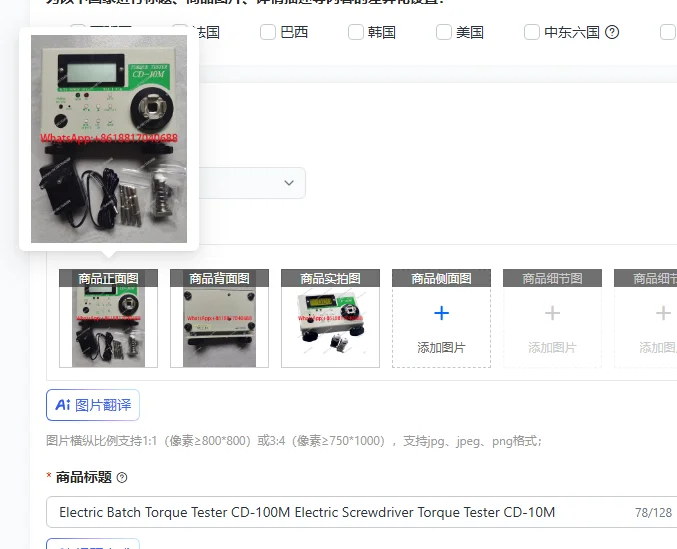
Task: Open the 商品正面图 thumbnail
Action: point(108,319)
